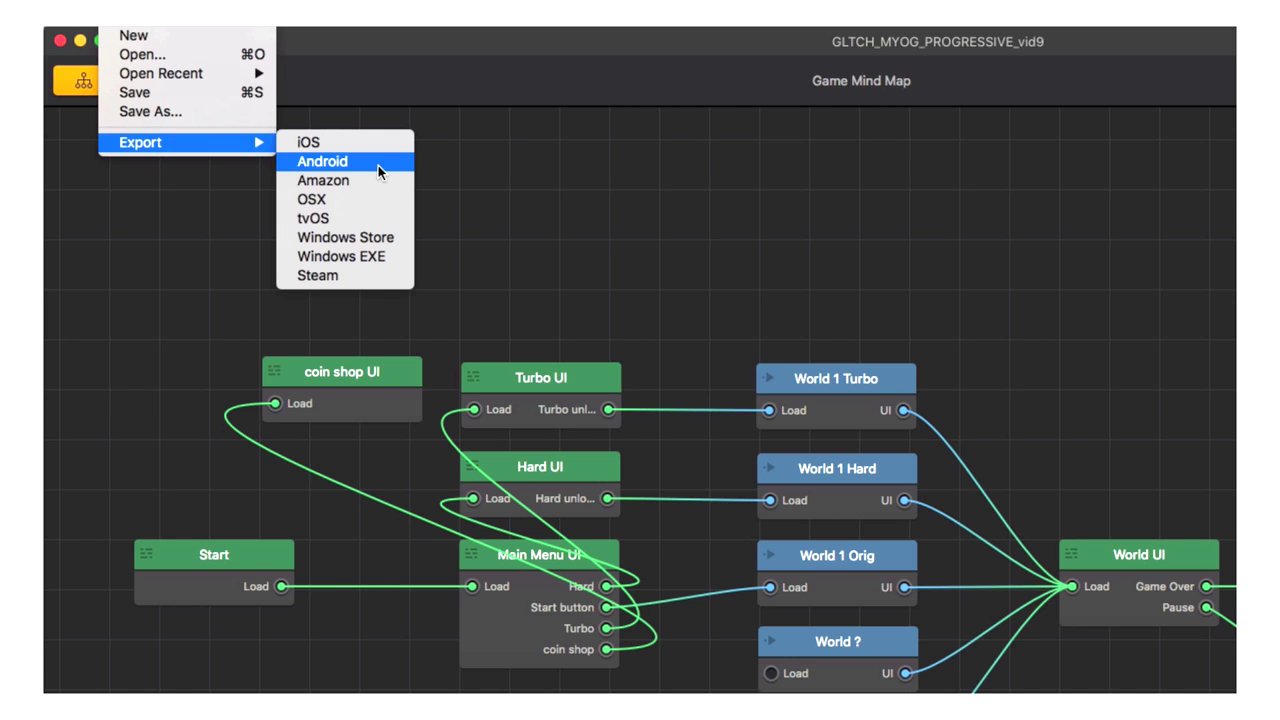1280x720 pixels.
Task: Choose Windows EXE export option
Action: tap(341, 256)
